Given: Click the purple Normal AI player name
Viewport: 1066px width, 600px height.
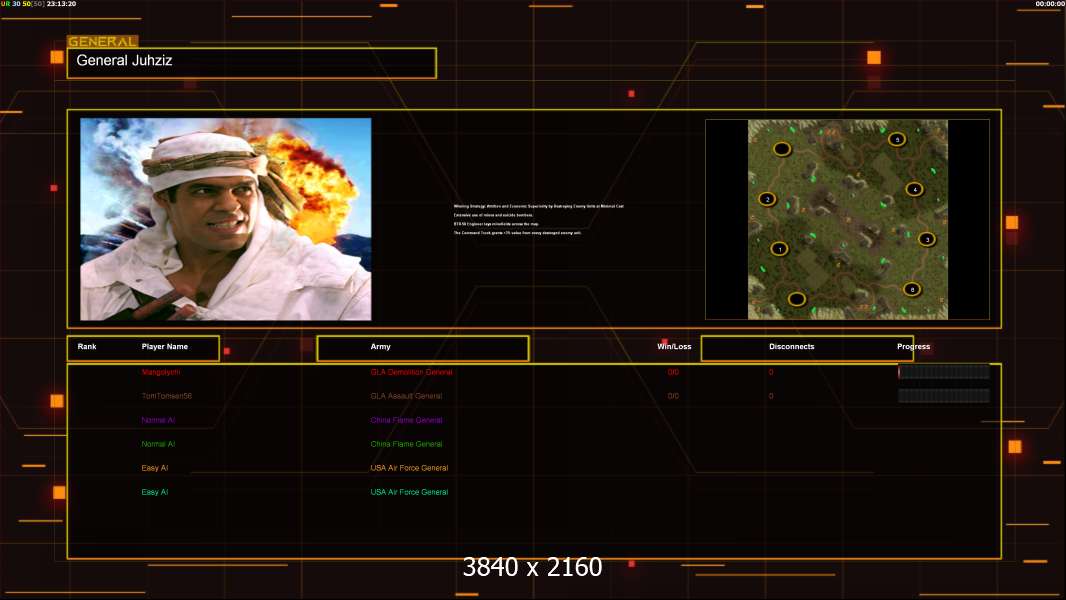Looking at the screenshot, I should [x=158, y=420].
